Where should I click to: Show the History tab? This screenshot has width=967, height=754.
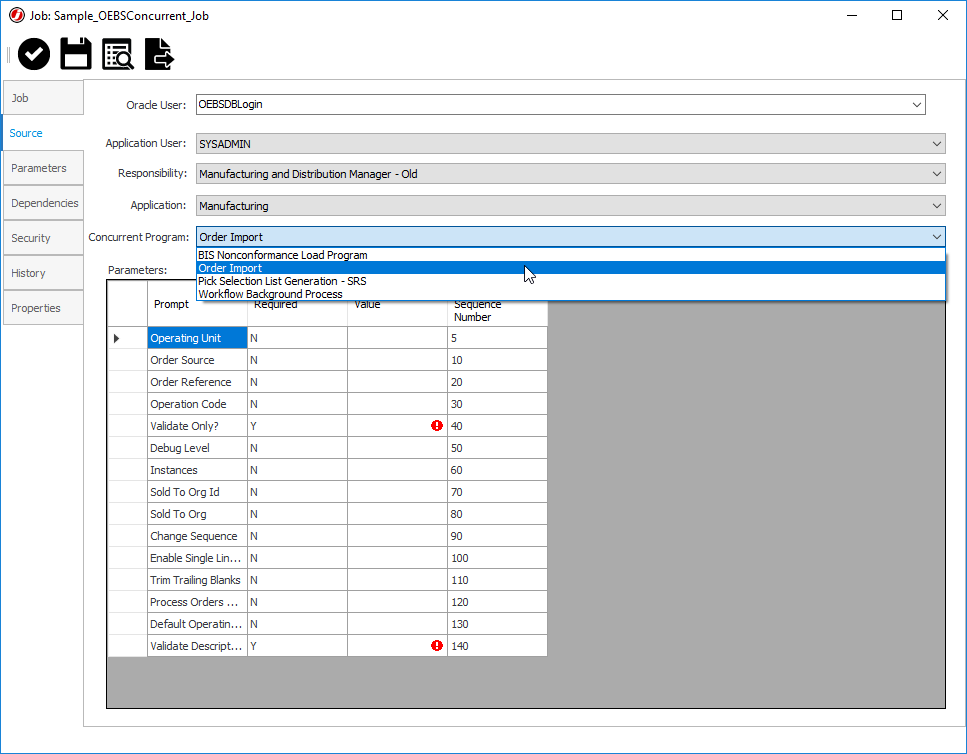pyautogui.click(x=43, y=273)
